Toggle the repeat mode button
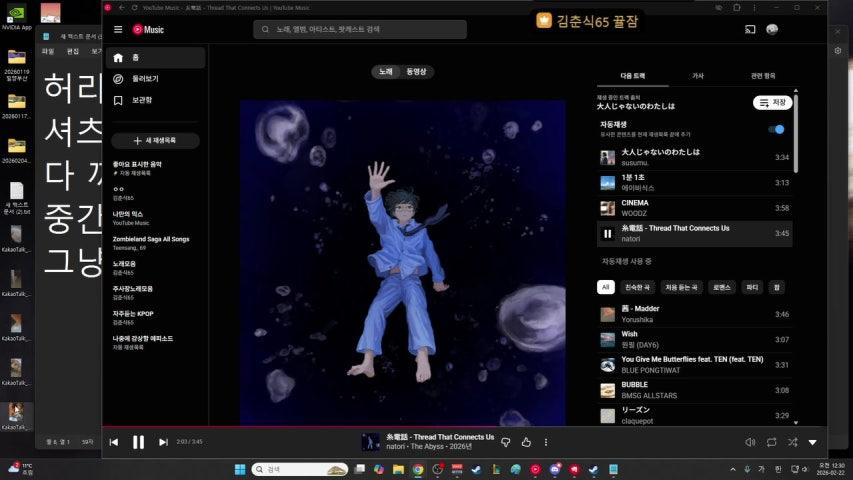853x480 pixels. click(772, 442)
